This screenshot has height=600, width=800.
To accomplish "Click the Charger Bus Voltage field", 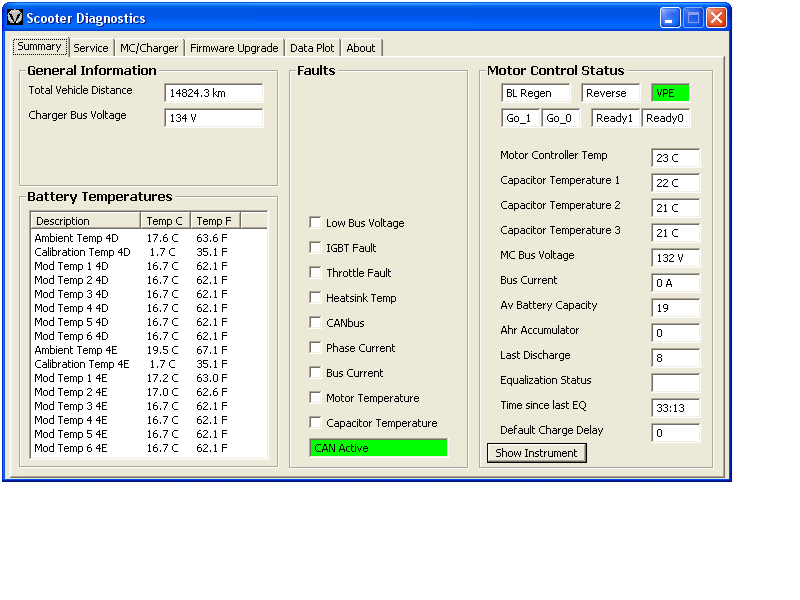I will point(213,118).
